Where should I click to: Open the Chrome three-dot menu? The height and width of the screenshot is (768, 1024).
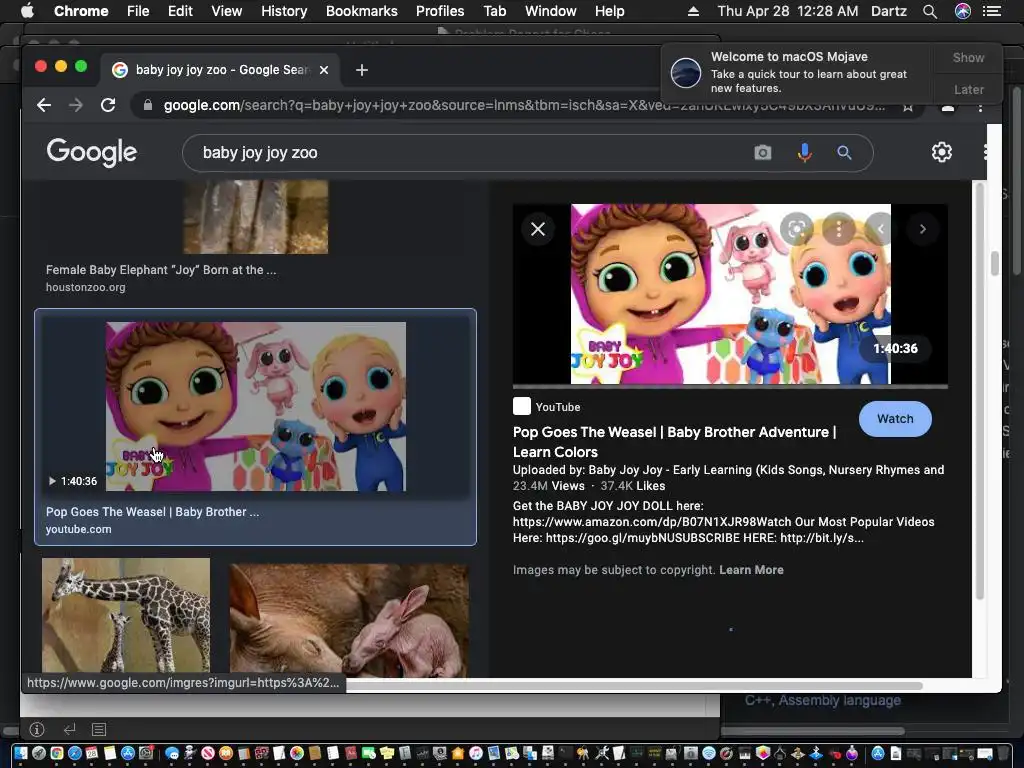coord(980,106)
